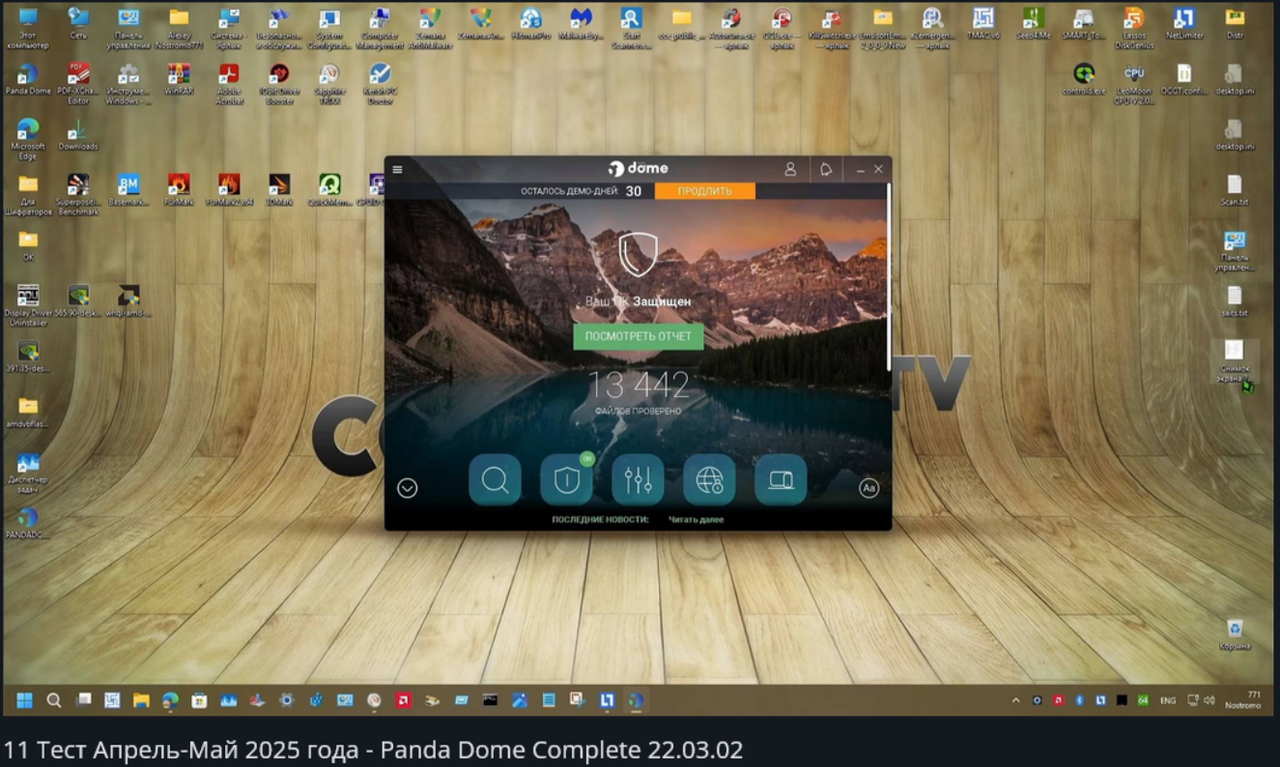
Task: Click the ENG language indicator
Action: (1168, 701)
